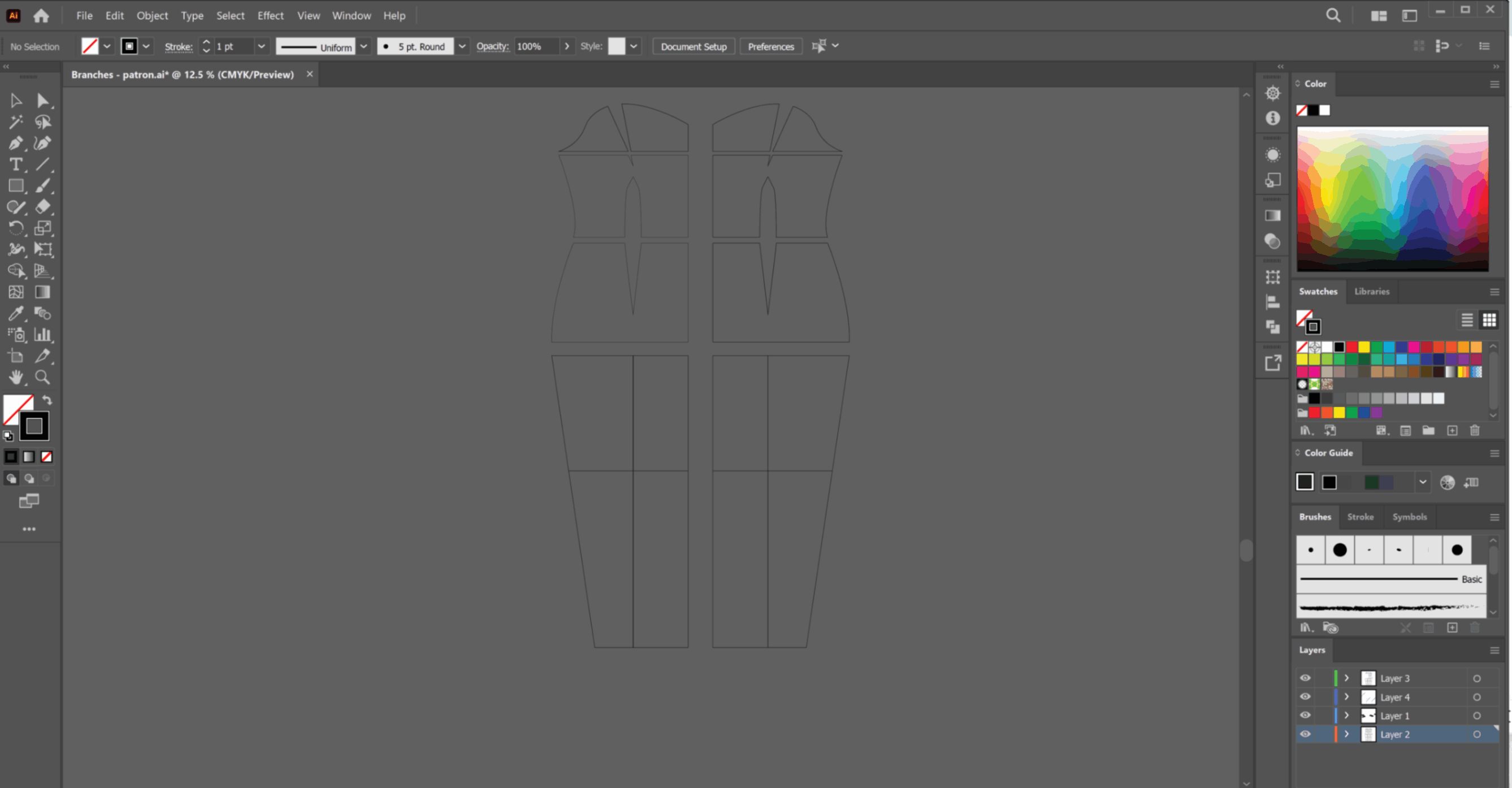Select the Selection tool arrow
This screenshot has width=1512, height=788.
(x=16, y=101)
